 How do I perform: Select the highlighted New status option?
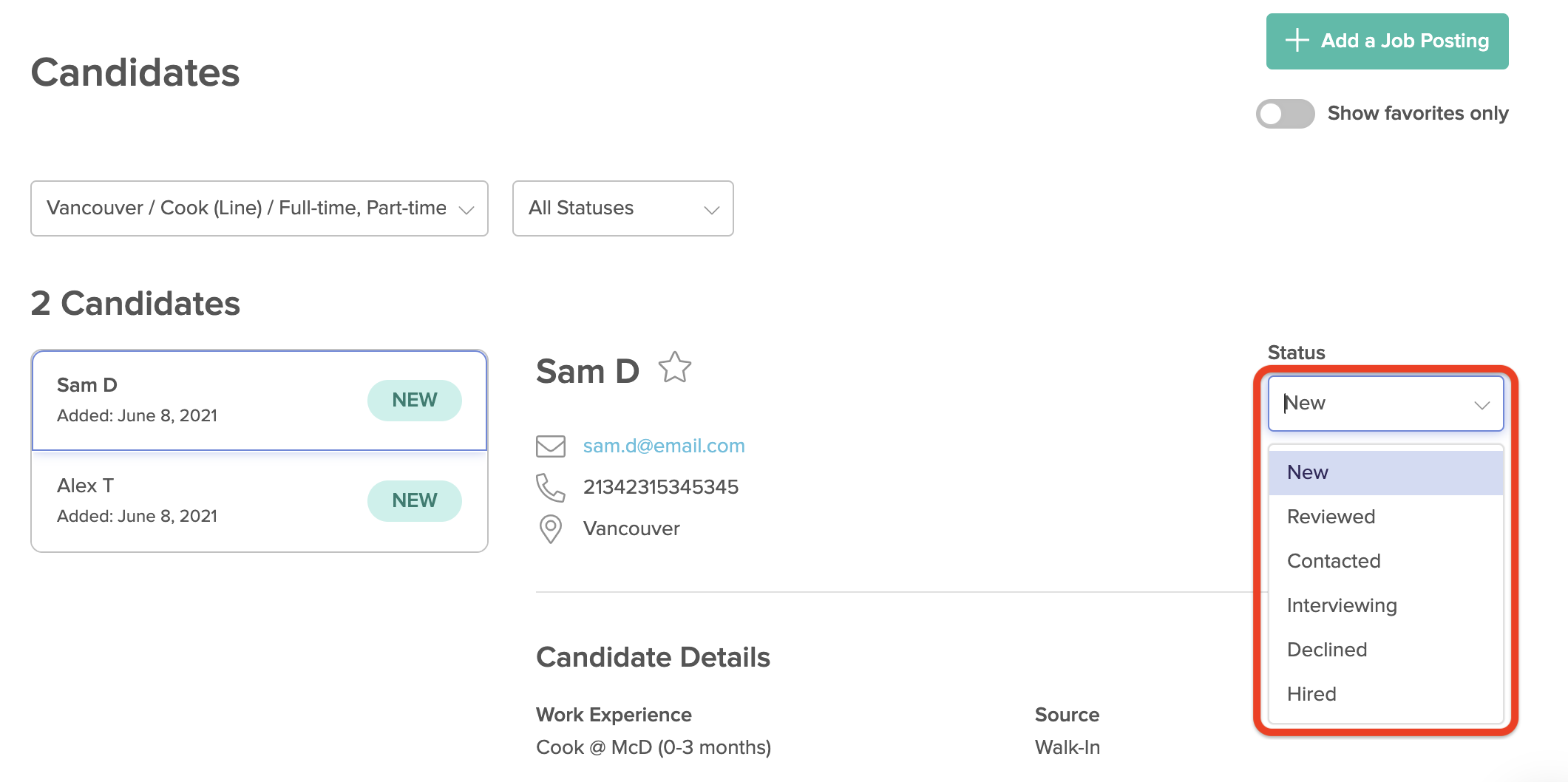pos(1385,472)
